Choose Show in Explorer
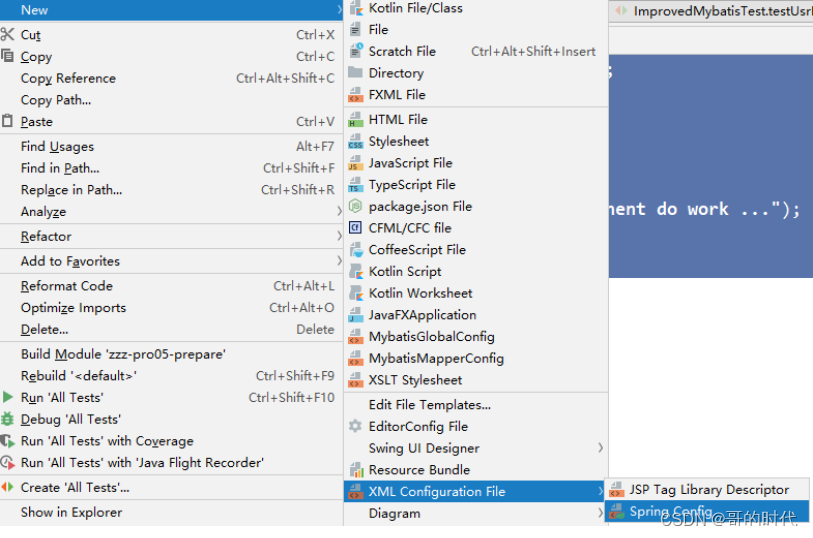Screen dimensions: 813x538 (172, 513)
